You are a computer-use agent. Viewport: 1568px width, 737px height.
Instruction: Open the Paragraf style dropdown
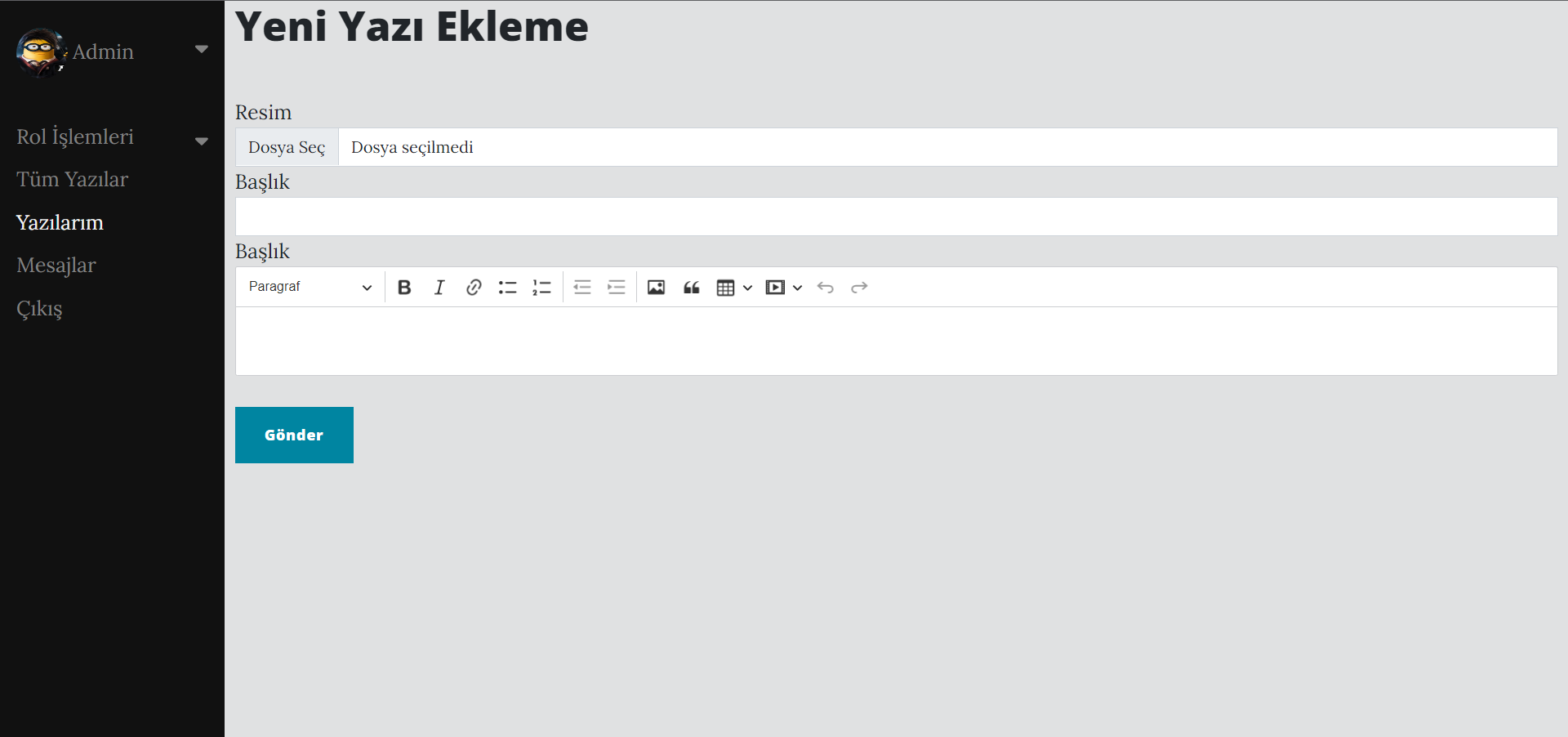[x=309, y=287]
